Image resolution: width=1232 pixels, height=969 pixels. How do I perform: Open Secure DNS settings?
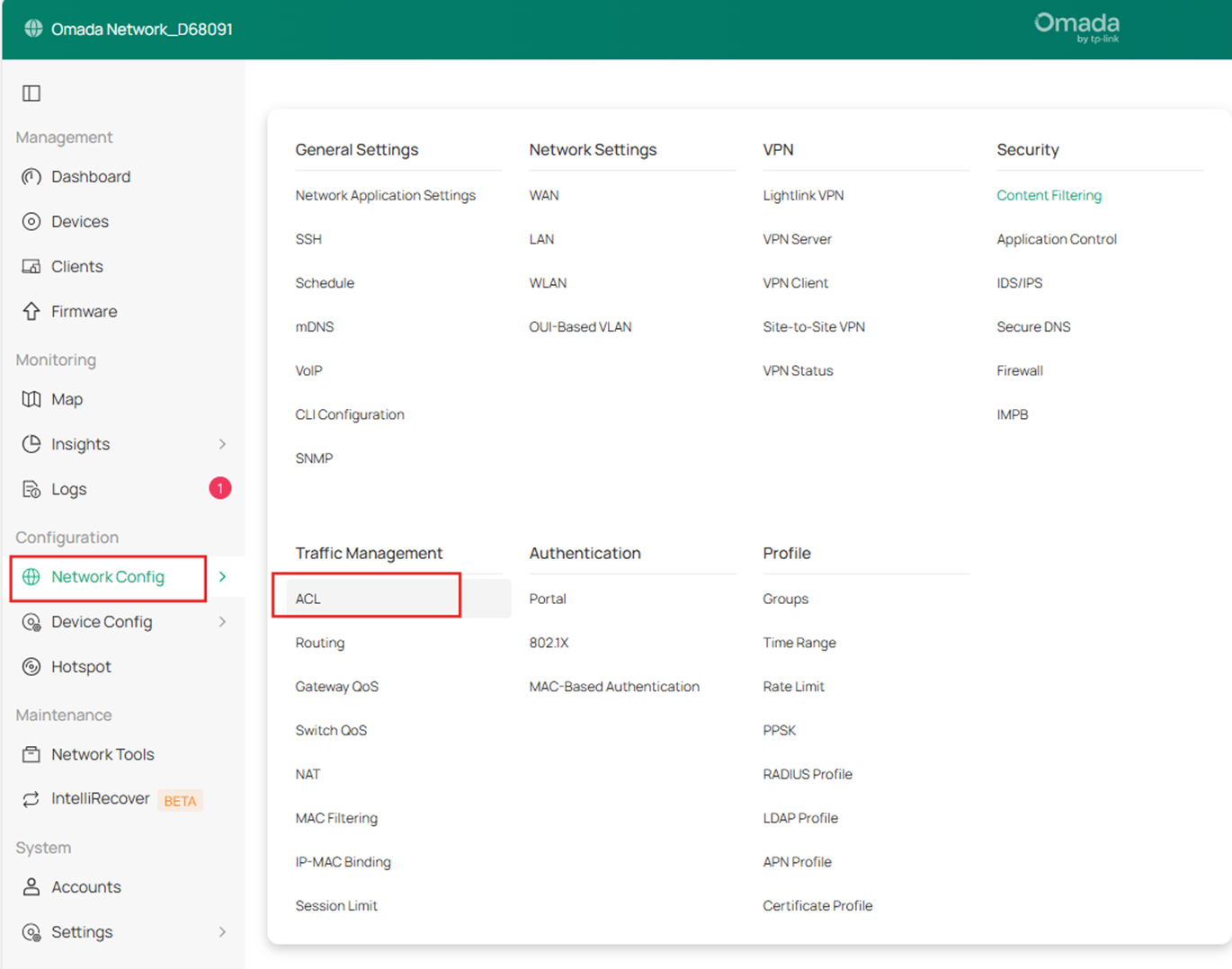coord(1033,327)
